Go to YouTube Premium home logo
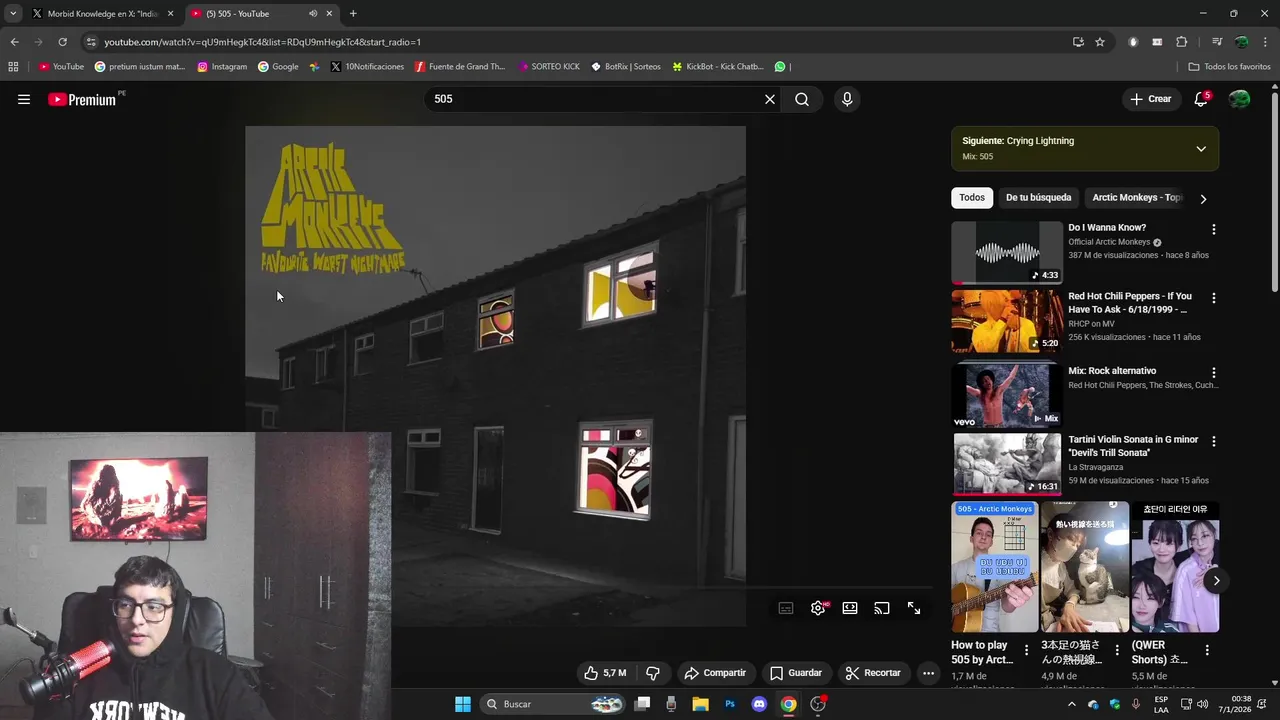Image resolution: width=1280 pixels, height=720 pixels. tap(82, 99)
